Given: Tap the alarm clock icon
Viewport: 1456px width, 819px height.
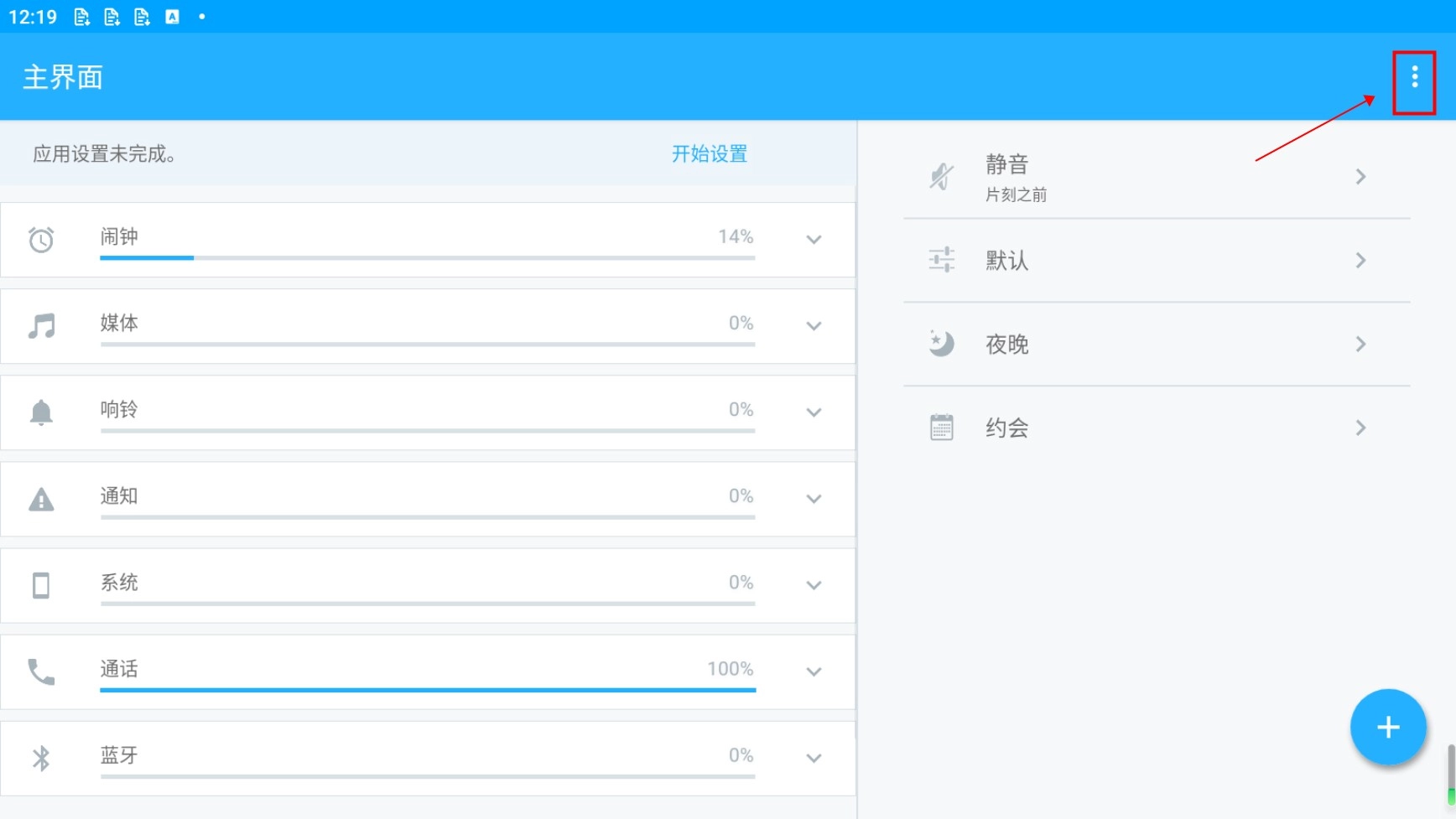Looking at the screenshot, I should click(x=41, y=240).
